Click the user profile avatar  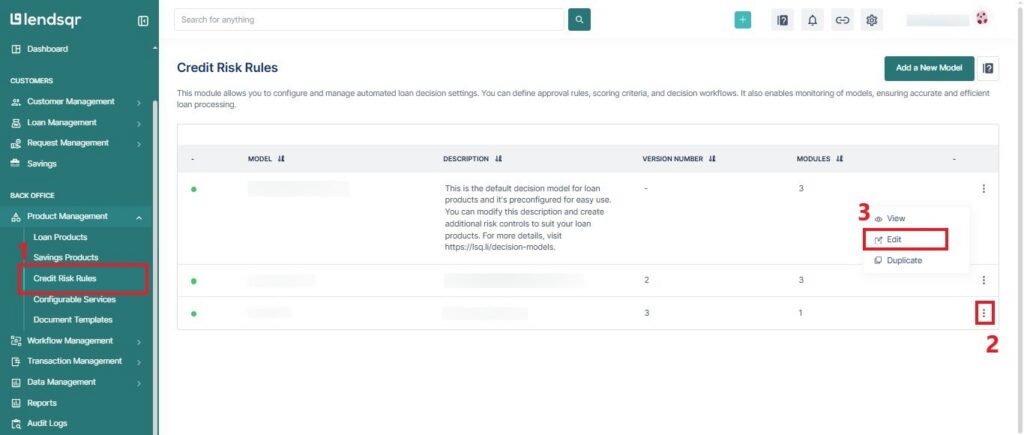982,18
